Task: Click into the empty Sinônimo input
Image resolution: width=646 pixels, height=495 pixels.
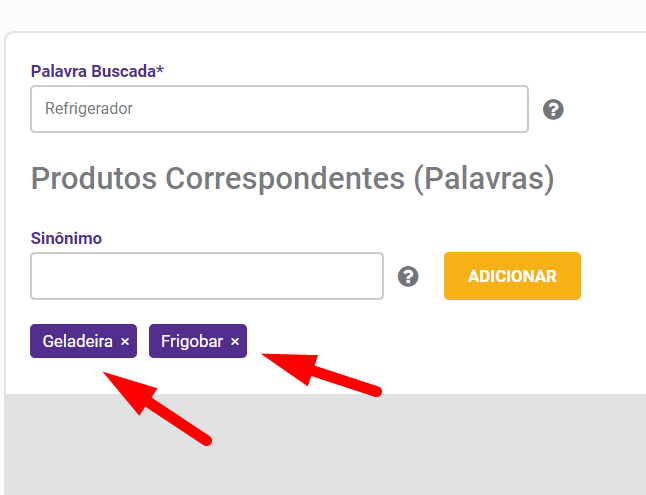Action: pos(207,276)
